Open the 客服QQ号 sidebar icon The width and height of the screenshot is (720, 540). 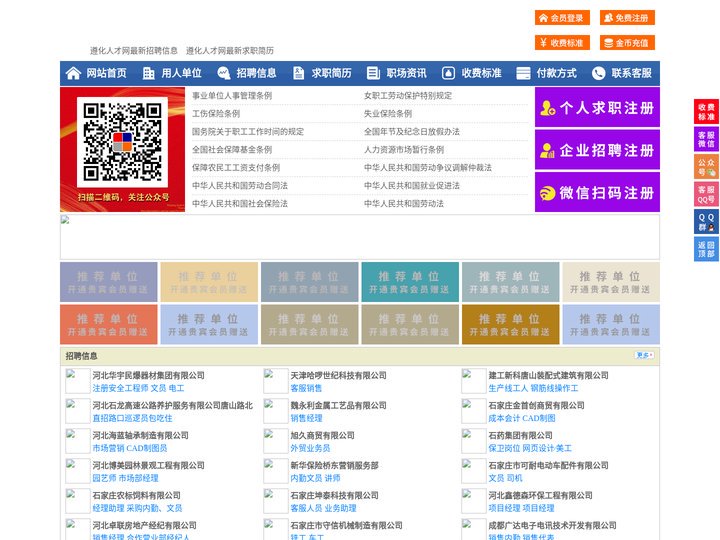coord(706,194)
